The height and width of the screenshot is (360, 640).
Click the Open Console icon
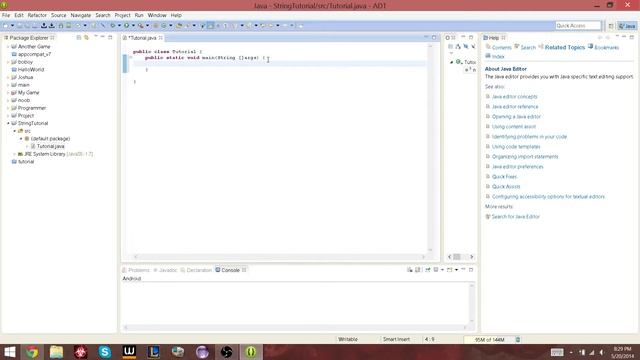[x=449, y=270]
